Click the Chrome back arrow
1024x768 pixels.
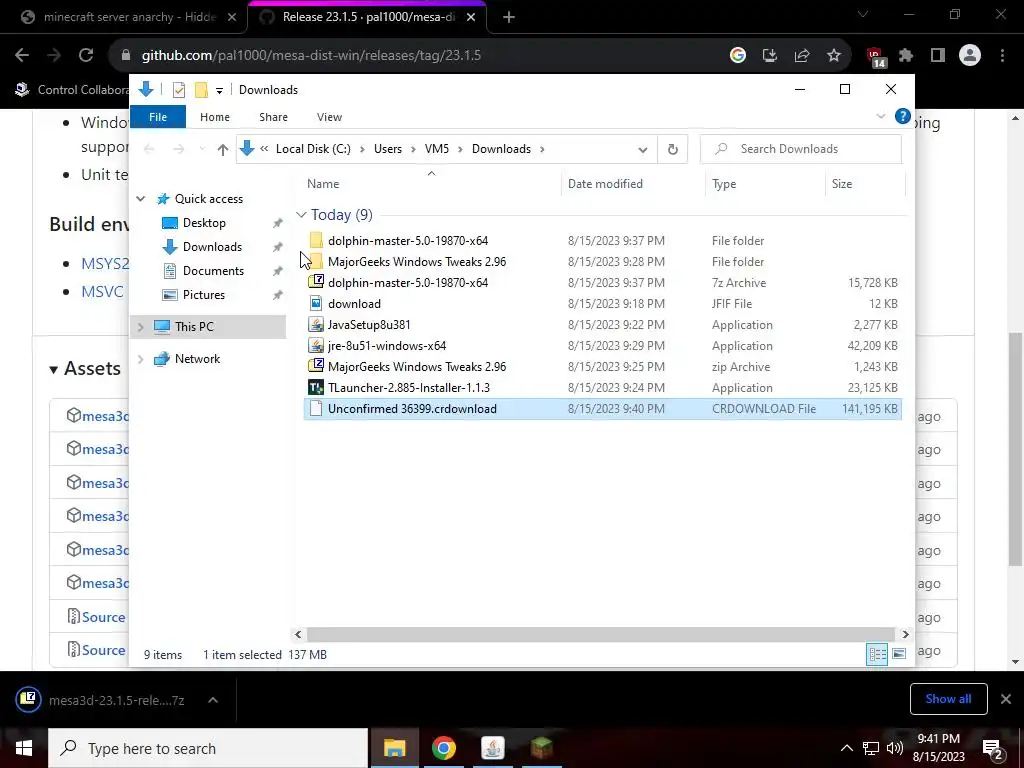pos(22,56)
